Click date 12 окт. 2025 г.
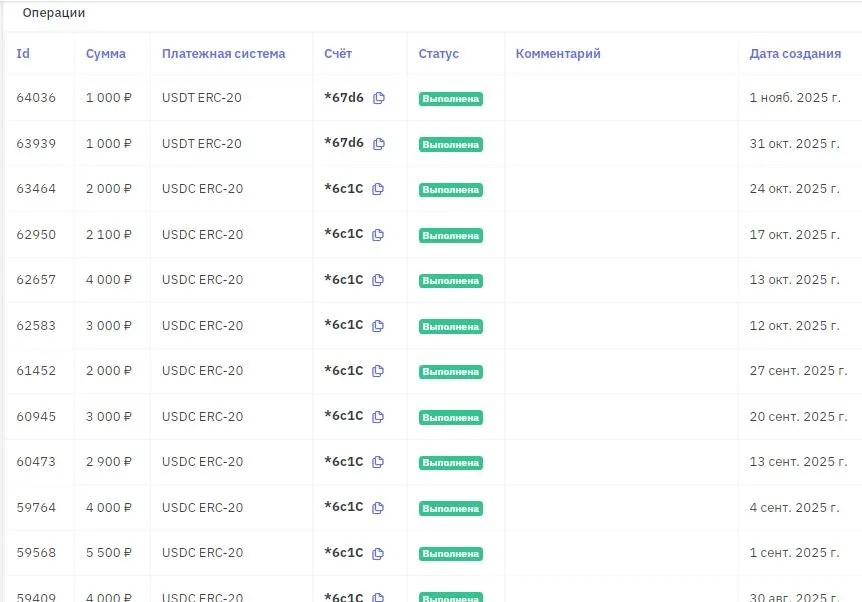862x602 pixels. (x=794, y=325)
